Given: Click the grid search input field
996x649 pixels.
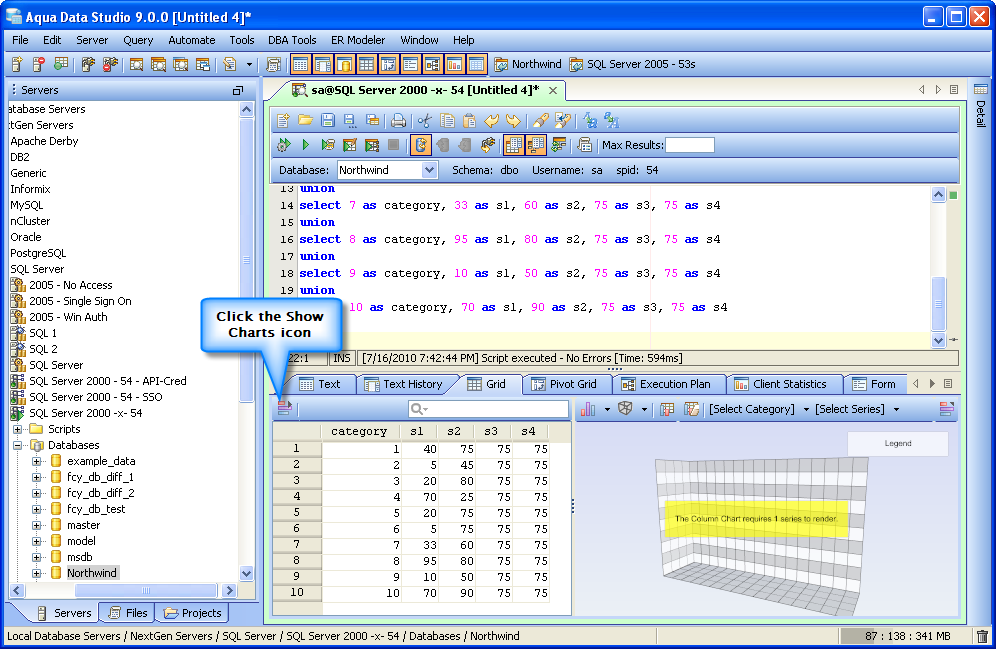Looking at the screenshot, I should (x=488, y=409).
